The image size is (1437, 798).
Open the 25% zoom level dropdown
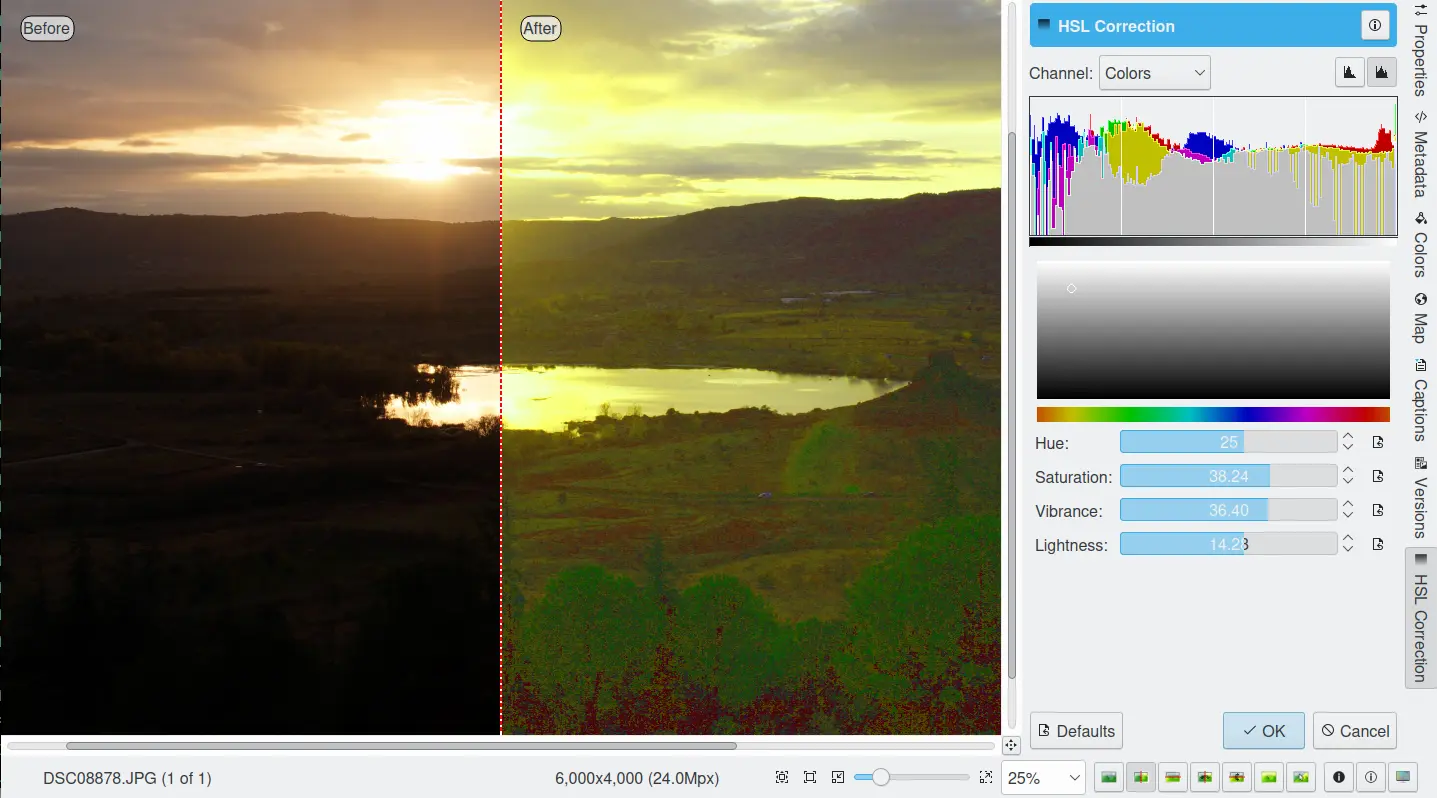(x=1044, y=777)
